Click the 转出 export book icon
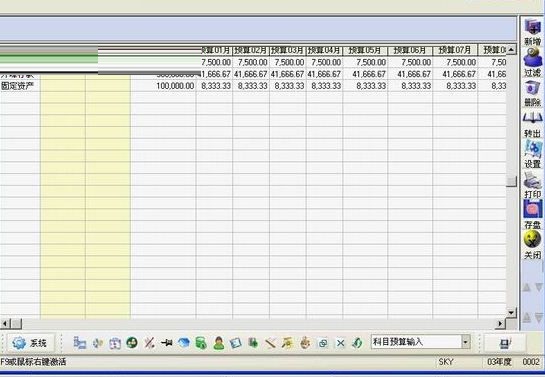This screenshot has width=545, height=377. pyautogui.click(x=532, y=119)
